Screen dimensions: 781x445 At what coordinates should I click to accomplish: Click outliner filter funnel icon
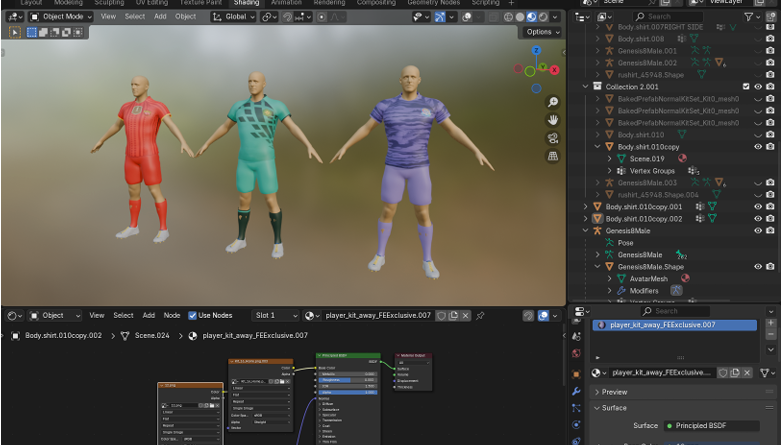click(749, 17)
